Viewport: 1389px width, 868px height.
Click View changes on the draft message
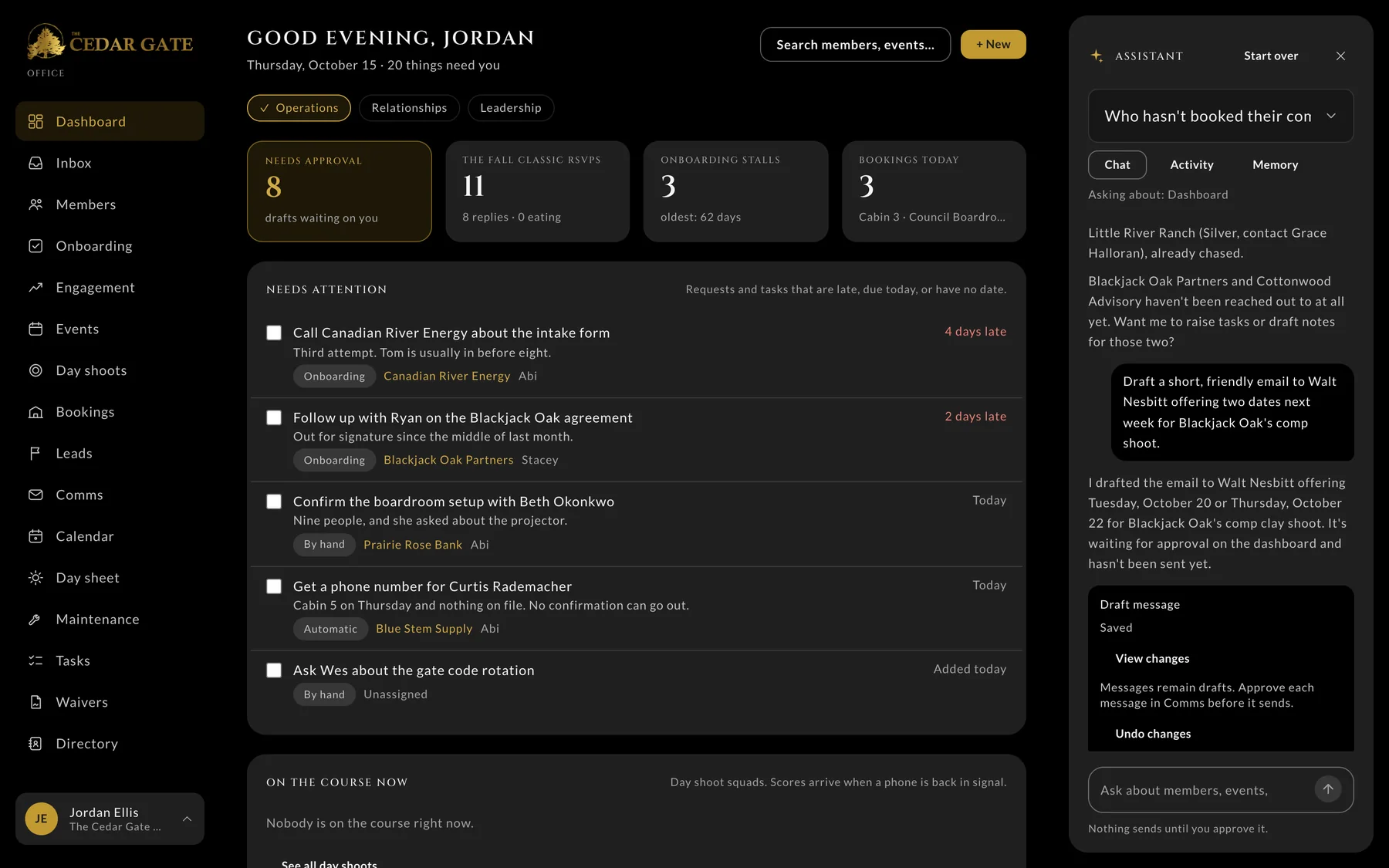1152,658
